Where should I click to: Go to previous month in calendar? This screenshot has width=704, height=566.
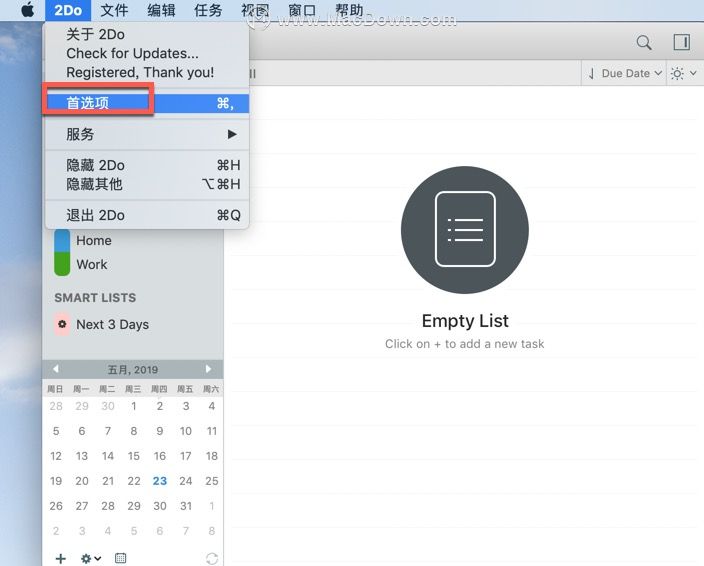56,369
